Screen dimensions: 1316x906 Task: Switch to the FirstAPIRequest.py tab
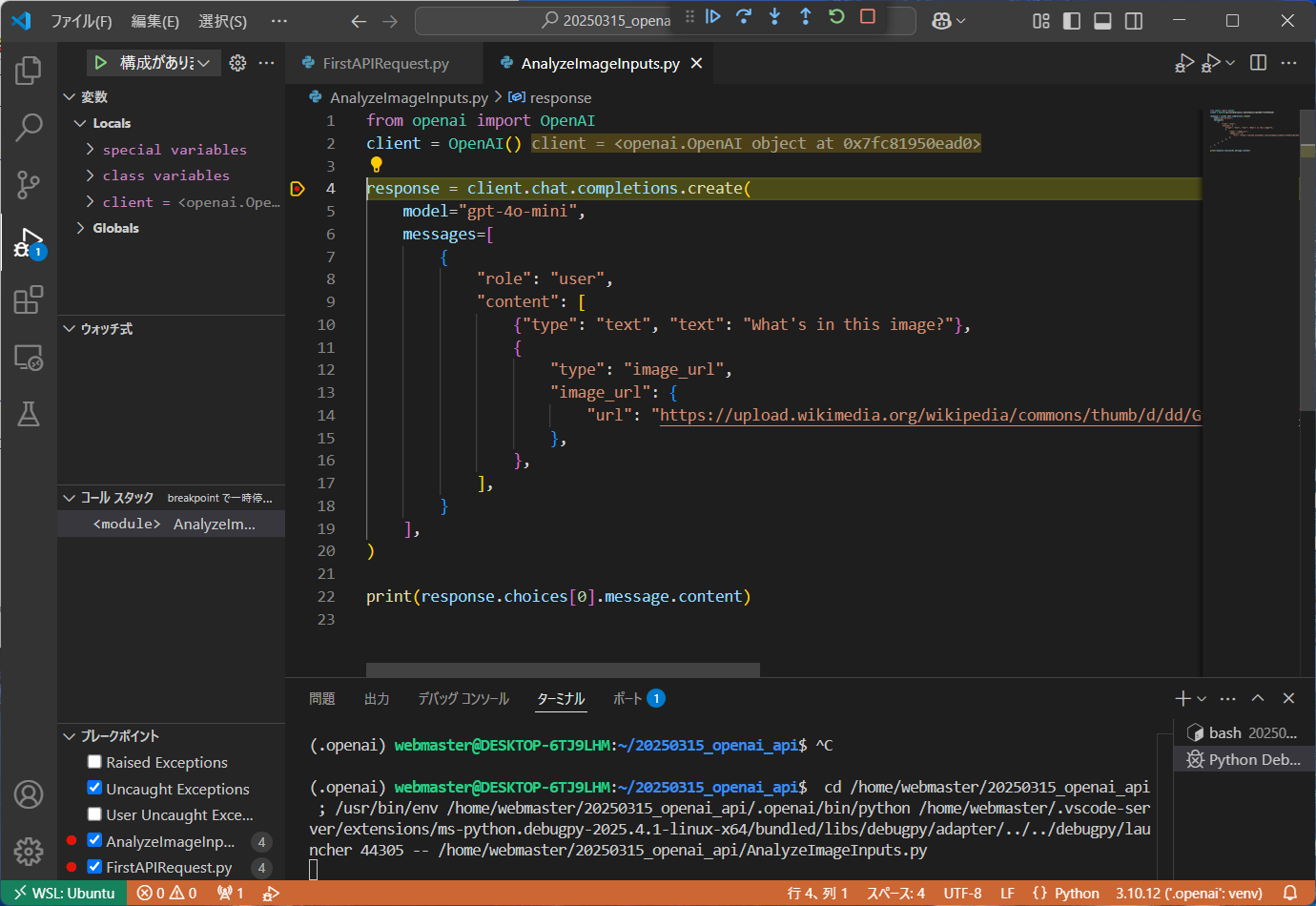tap(385, 64)
